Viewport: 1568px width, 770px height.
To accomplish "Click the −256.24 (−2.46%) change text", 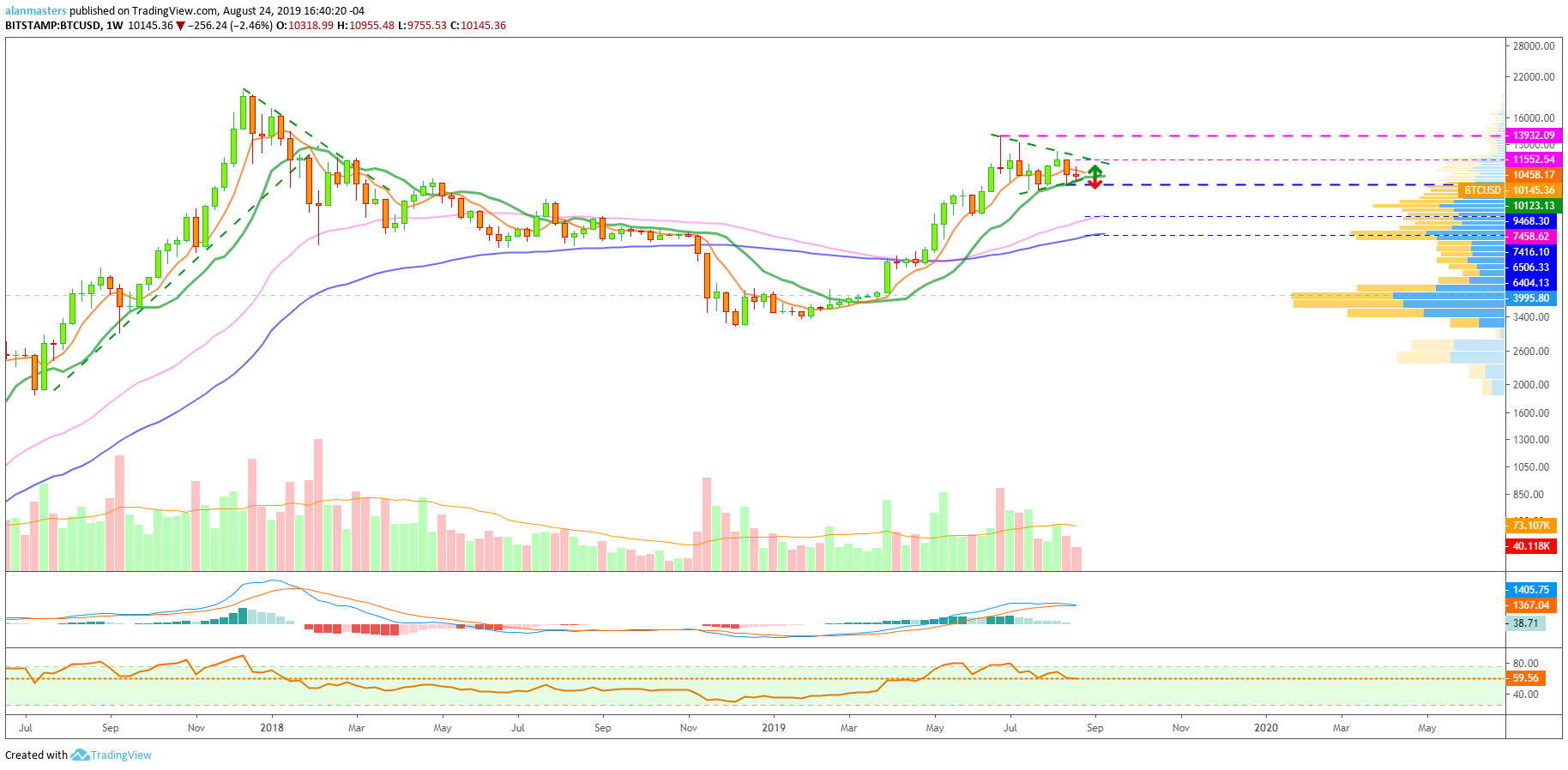I will [x=230, y=26].
